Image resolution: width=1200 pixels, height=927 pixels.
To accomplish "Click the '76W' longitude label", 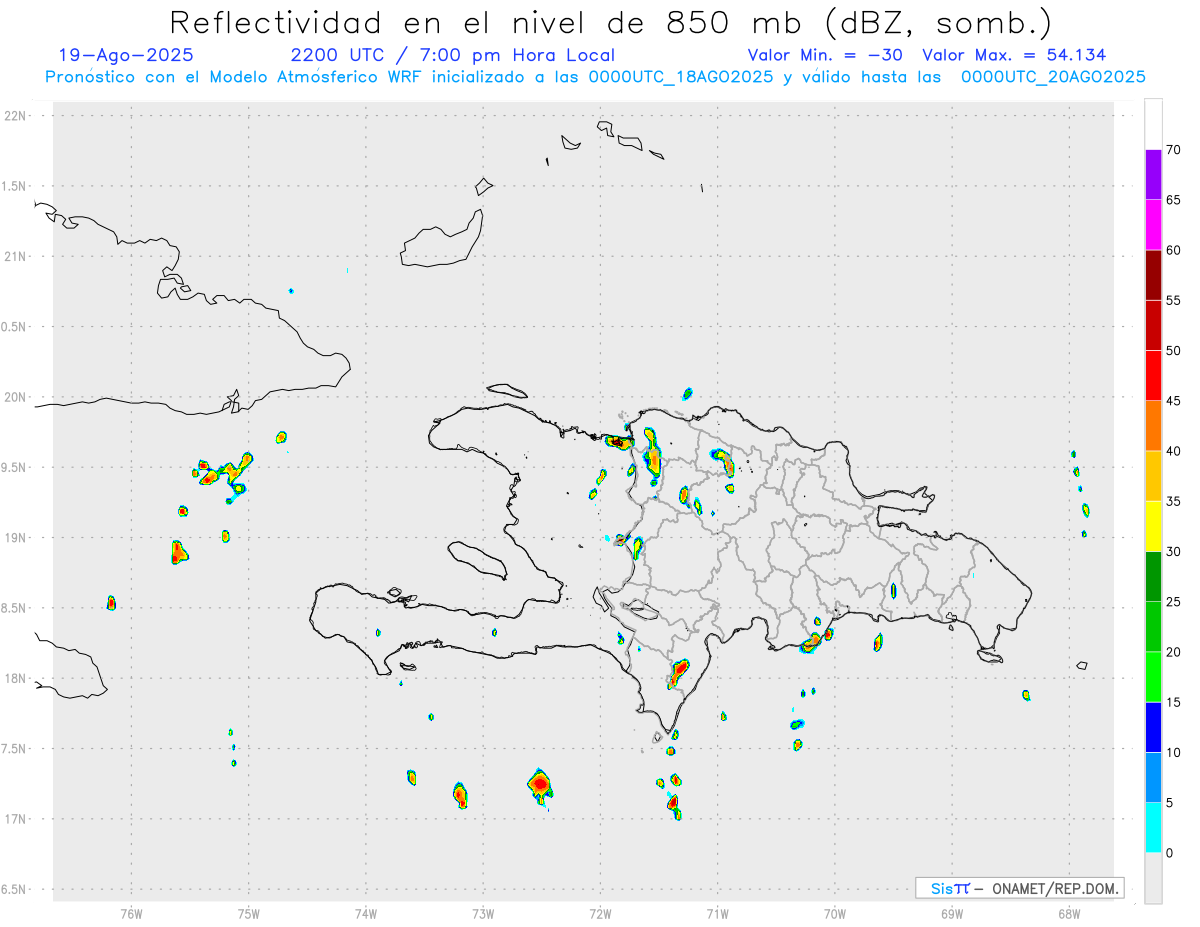I will [x=130, y=913].
